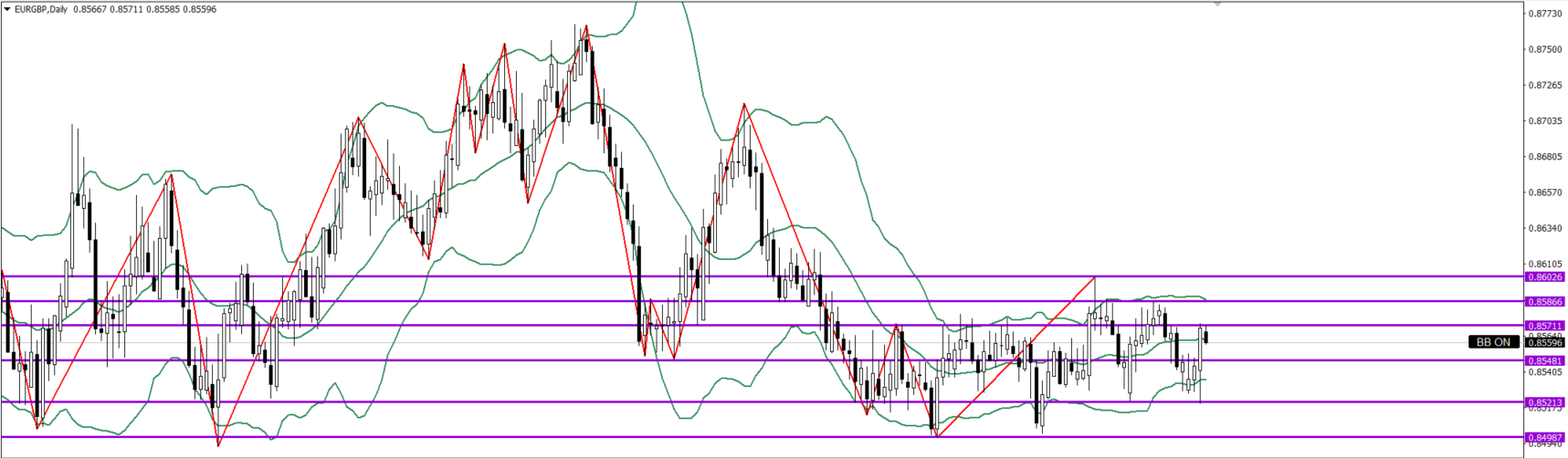Select the 0.85213 purple price label

tap(1544, 402)
